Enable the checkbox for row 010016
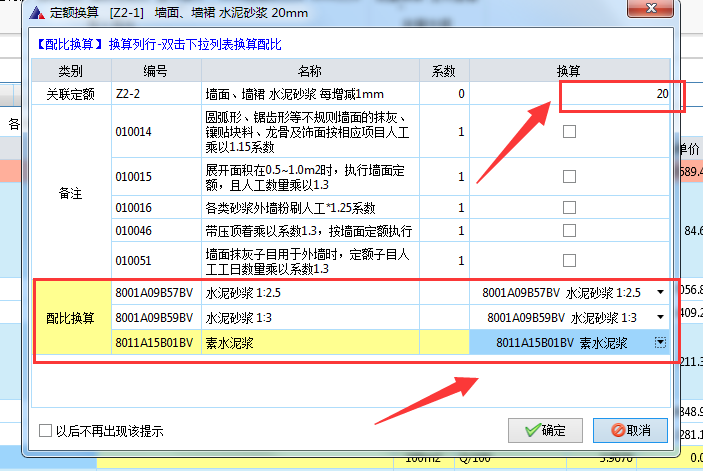The image size is (703, 471). [569, 207]
